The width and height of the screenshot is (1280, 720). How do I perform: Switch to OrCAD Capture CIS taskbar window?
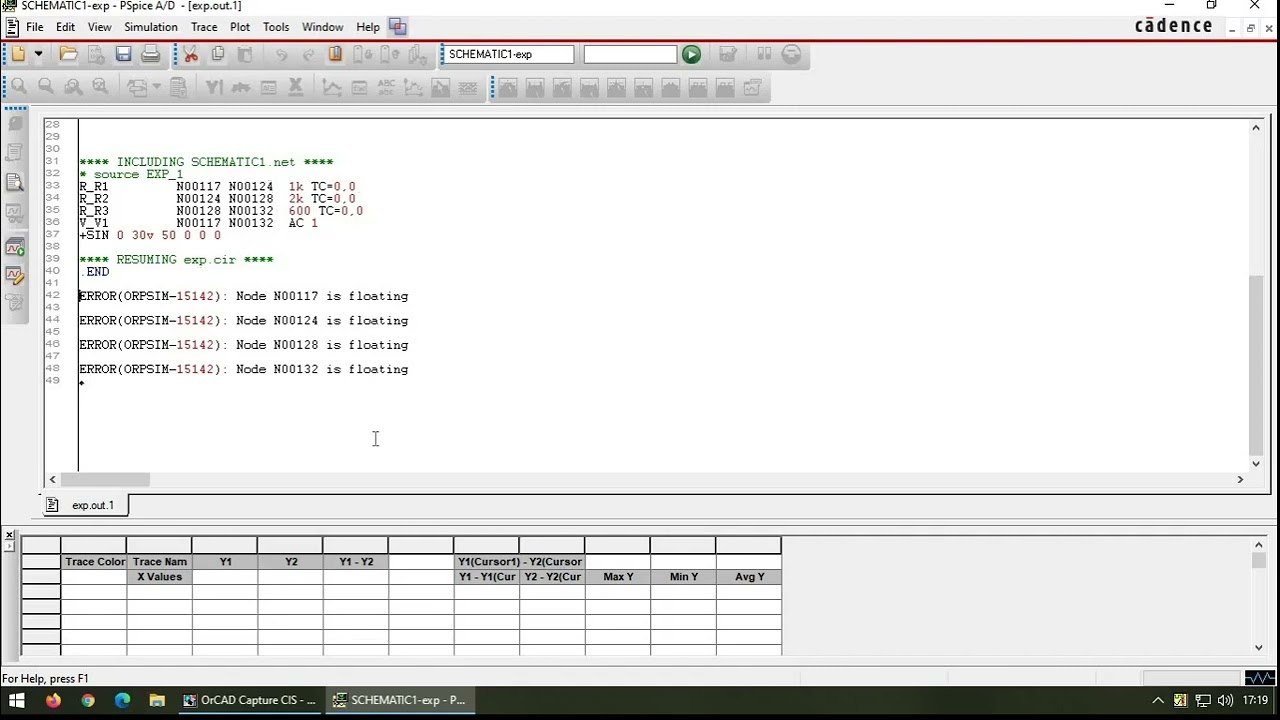(x=249, y=700)
